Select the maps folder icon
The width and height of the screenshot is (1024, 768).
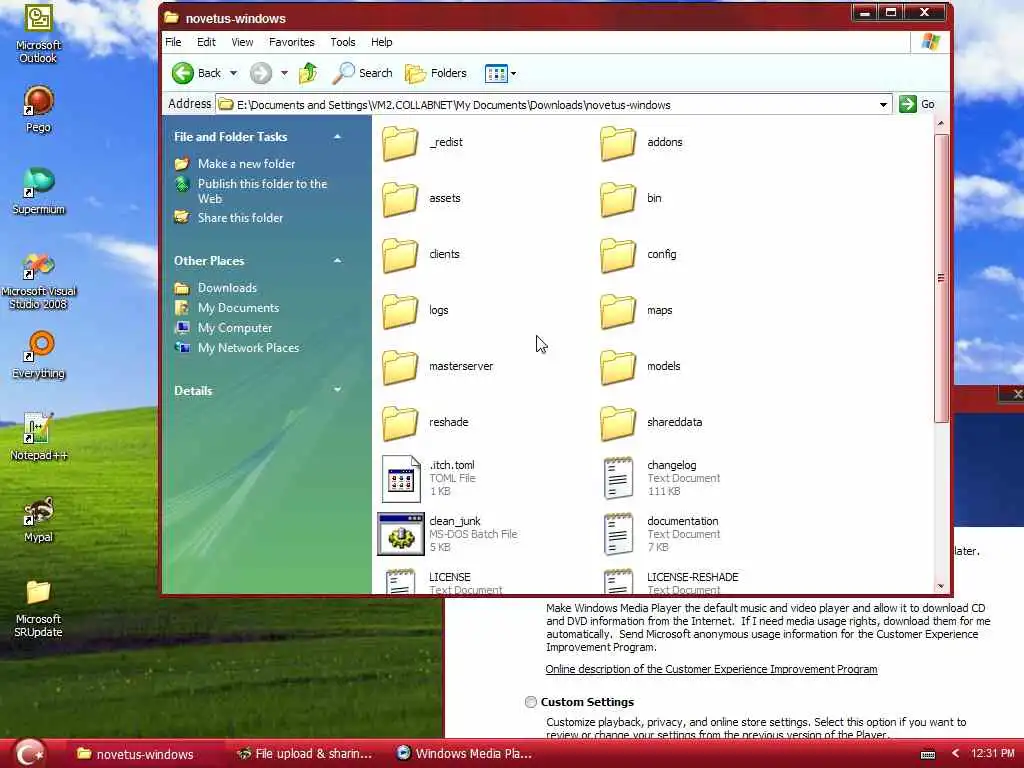(x=618, y=311)
